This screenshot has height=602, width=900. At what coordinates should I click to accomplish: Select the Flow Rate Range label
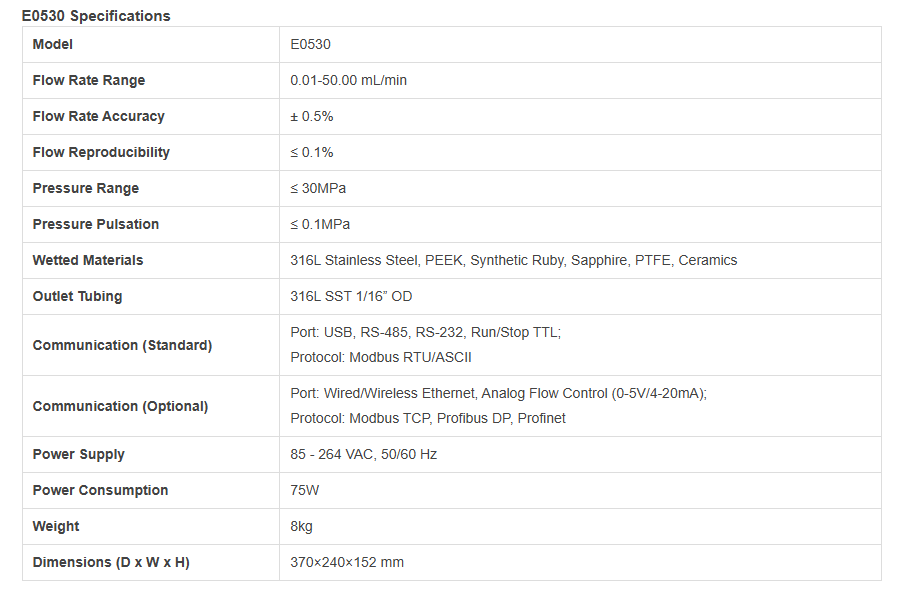(89, 80)
